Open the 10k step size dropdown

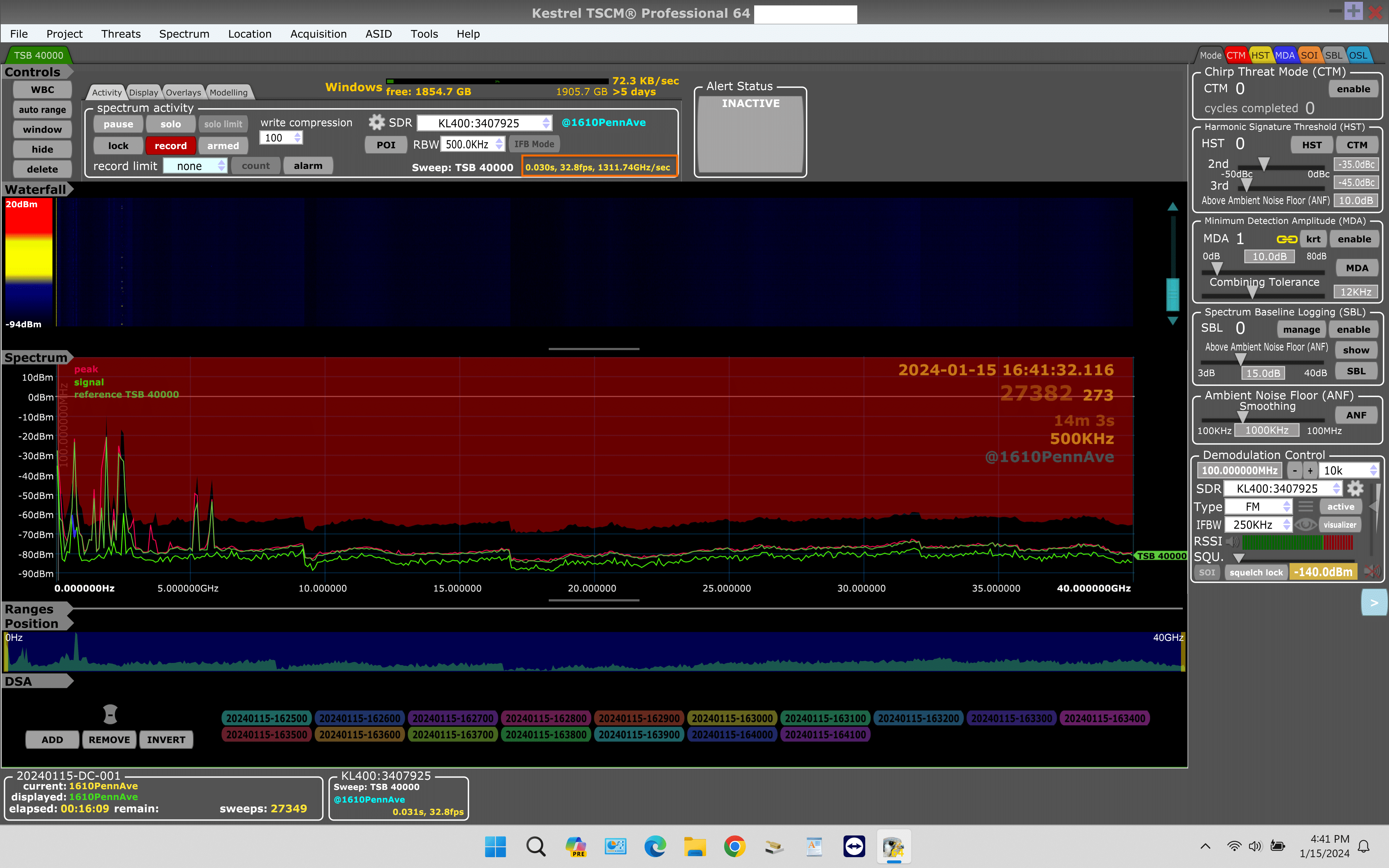1348,470
